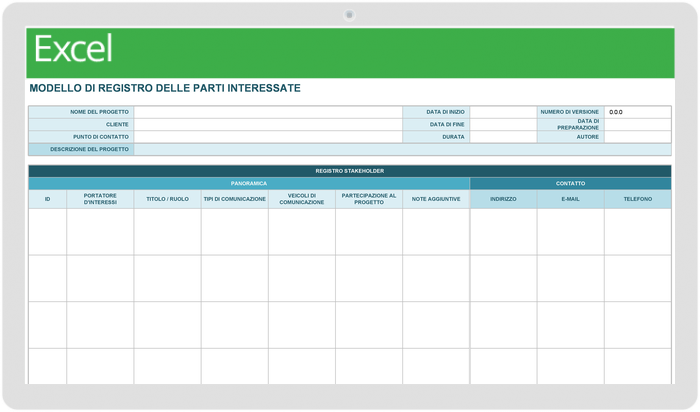Click the empty field next to PUNTO DI CONTATTO
The width and height of the screenshot is (700, 412).
268,137
